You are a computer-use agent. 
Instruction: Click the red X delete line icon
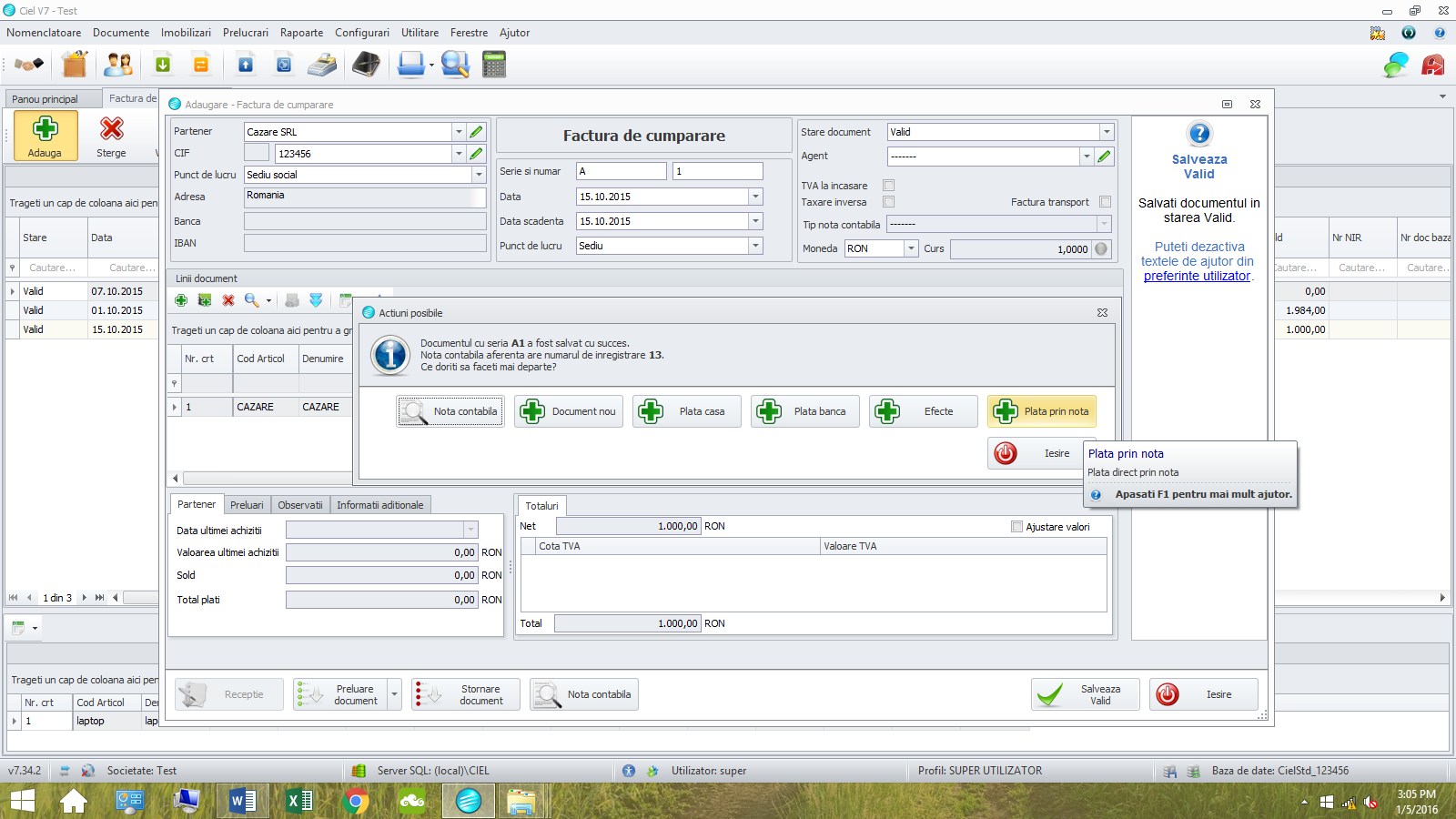[228, 300]
